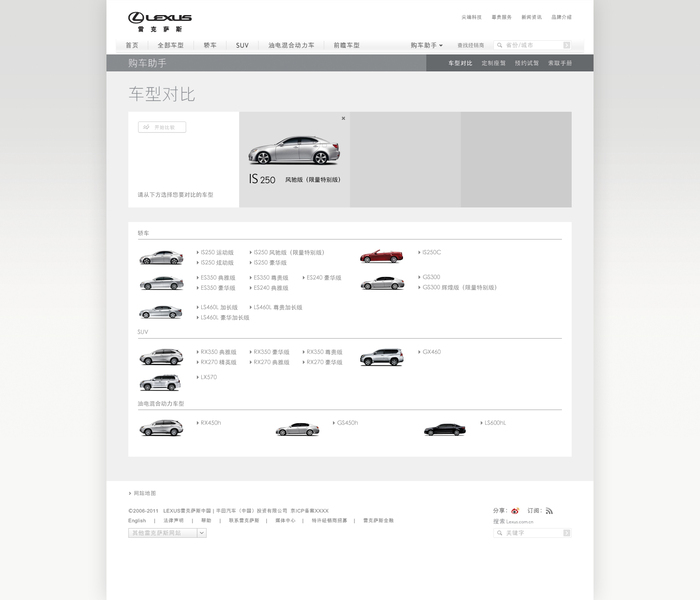The image size is (700, 600).
Task: Remove the IS 250 from comparison slots
Action: [x=343, y=118]
